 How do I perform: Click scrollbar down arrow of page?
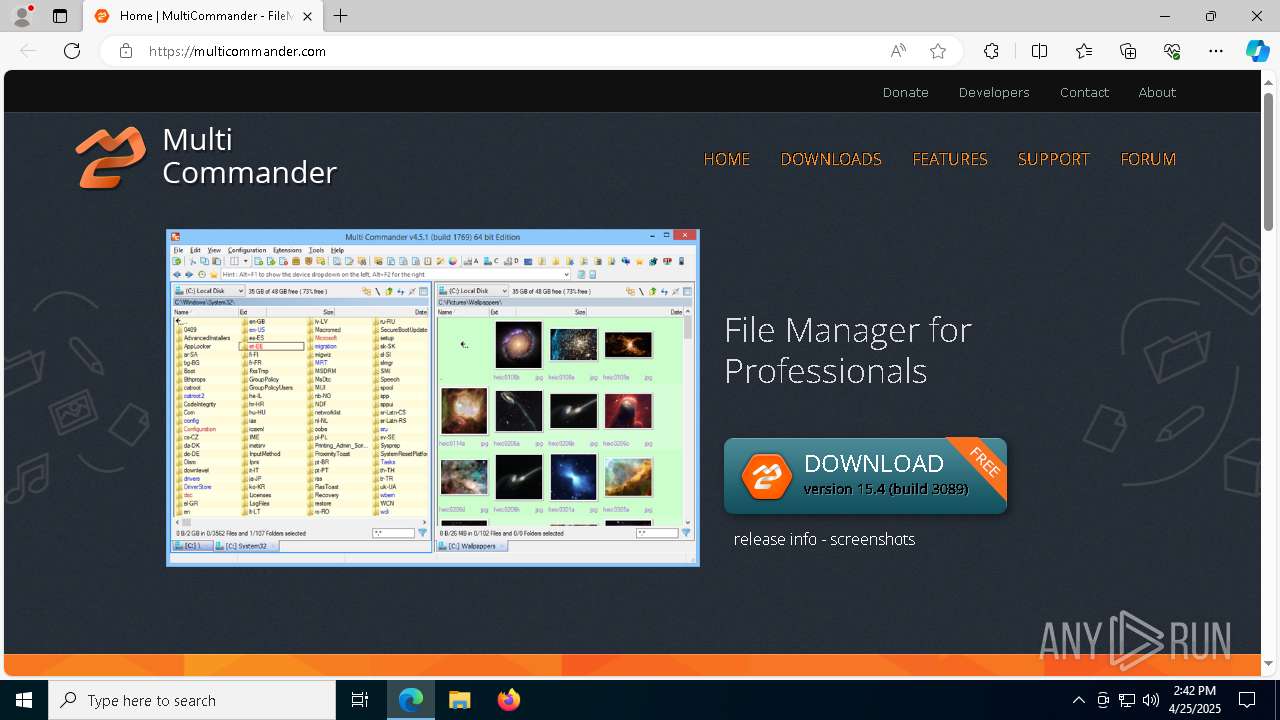click(1269, 663)
